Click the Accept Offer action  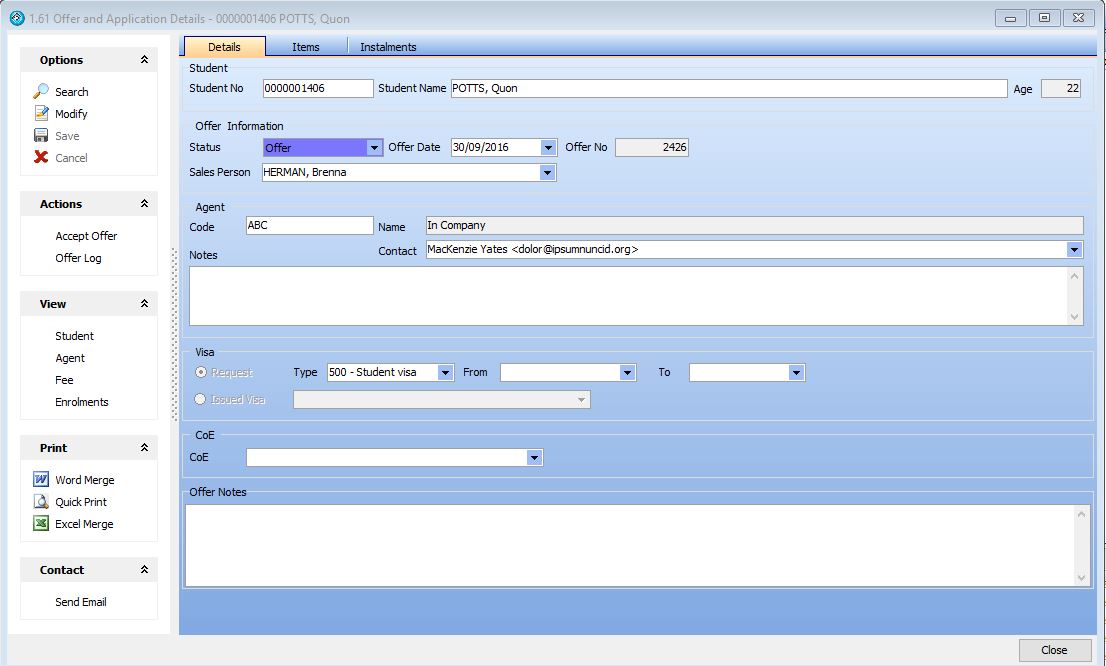pyautogui.click(x=86, y=236)
